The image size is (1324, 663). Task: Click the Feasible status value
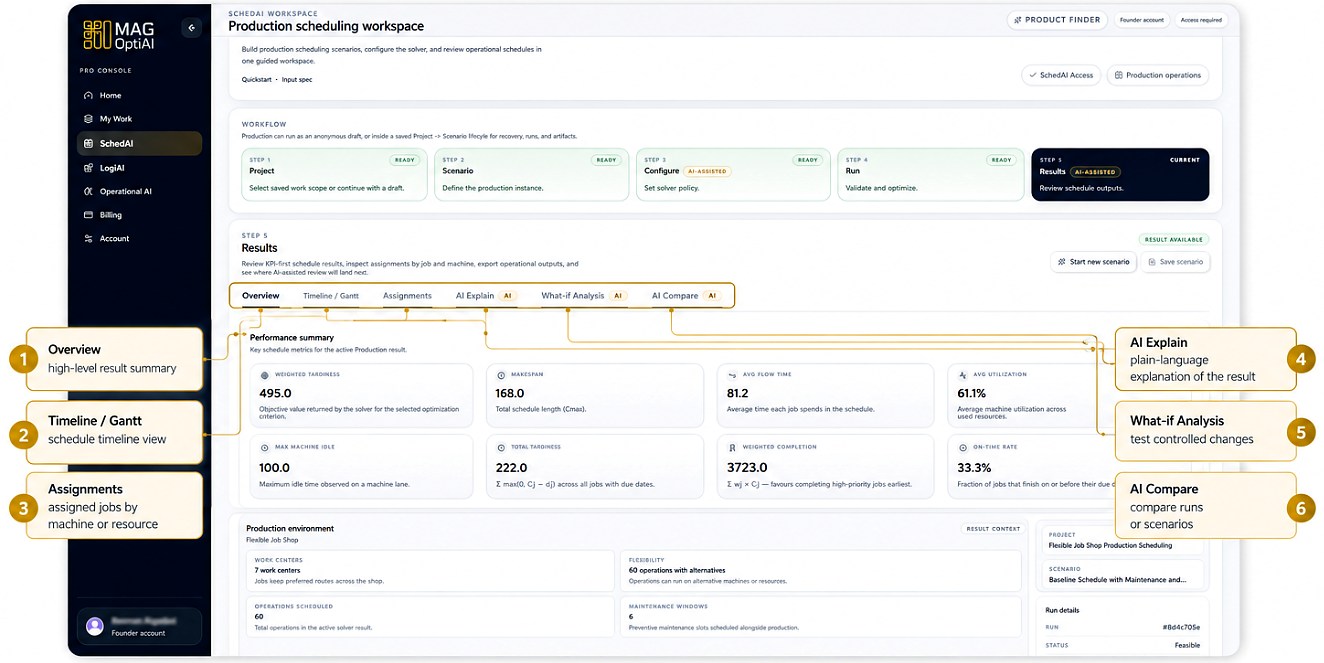tap(1187, 645)
